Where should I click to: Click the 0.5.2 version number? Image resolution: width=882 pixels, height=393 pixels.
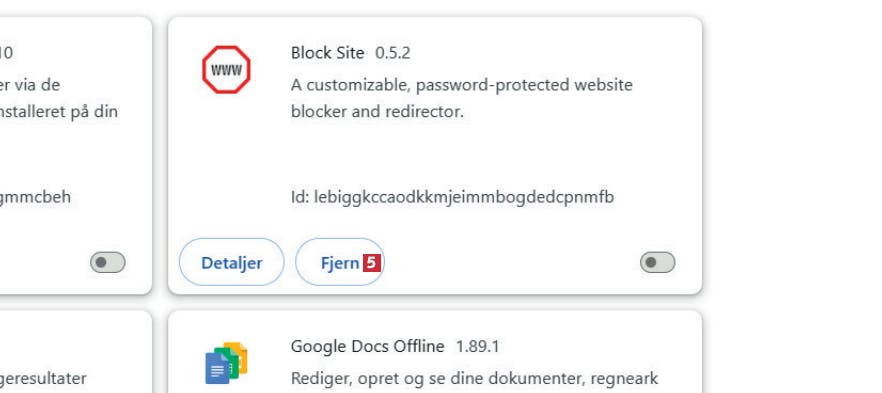click(x=393, y=53)
